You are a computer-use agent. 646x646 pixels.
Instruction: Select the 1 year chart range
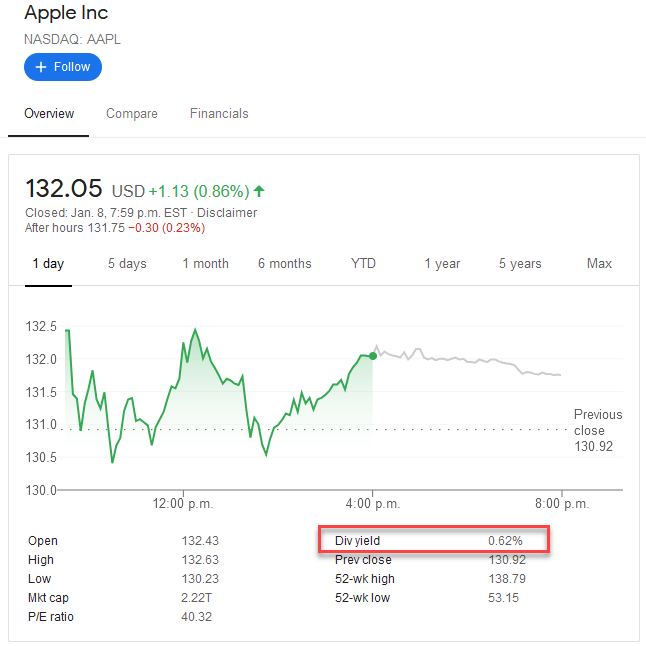(x=442, y=264)
